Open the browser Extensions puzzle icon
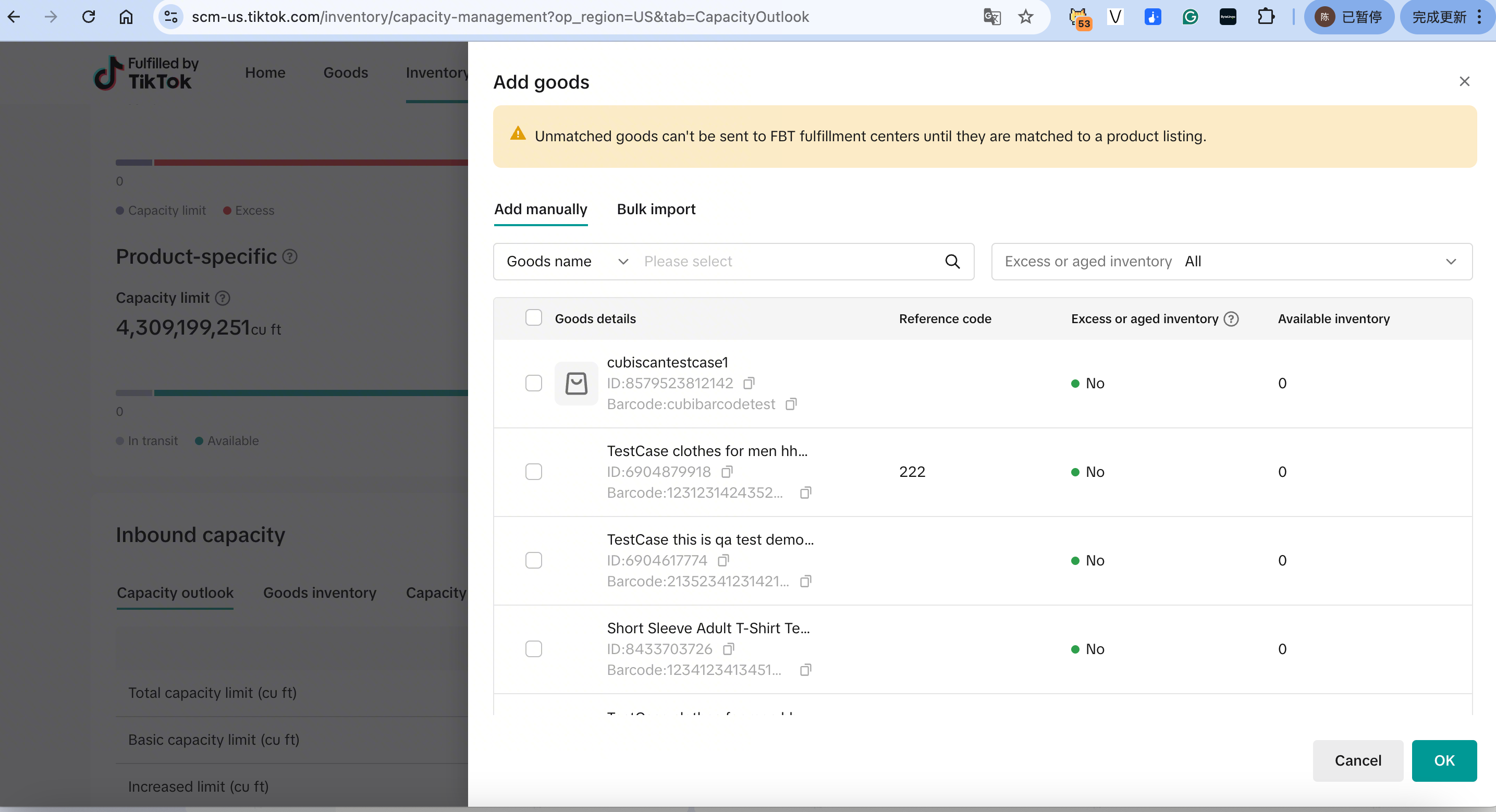This screenshot has height=812, width=1496. click(1266, 17)
